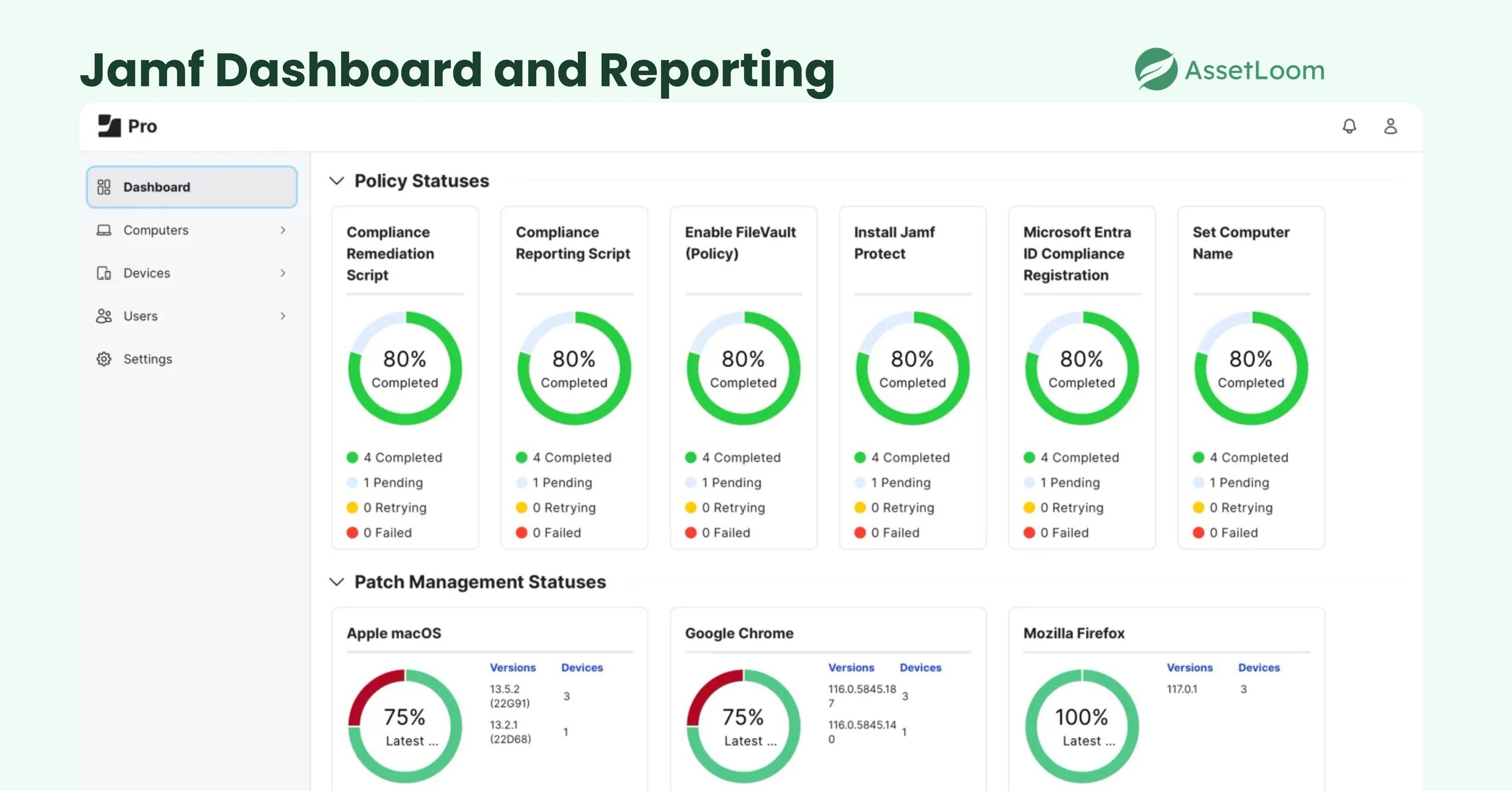Expand the Devices submenu chevron
The width and height of the screenshot is (1512, 791).
(x=283, y=274)
